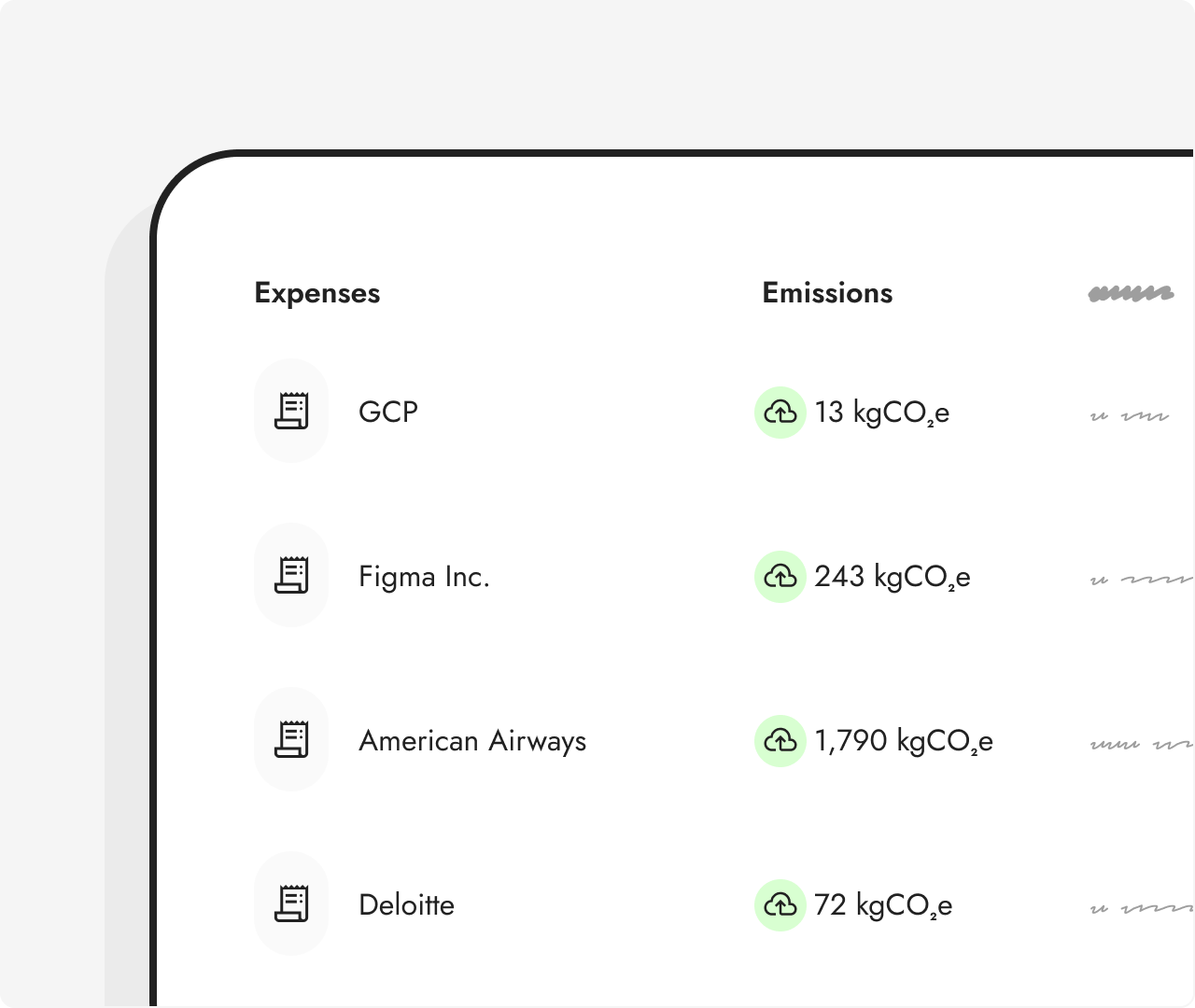The width and height of the screenshot is (1195, 1008).
Task: Click the 243 kgCO2e emissions value
Action: [x=892, y=577]
